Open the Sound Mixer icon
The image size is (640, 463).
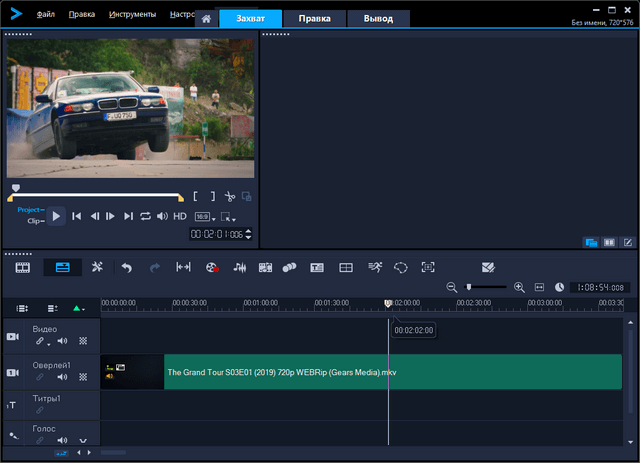coord(239,267)
